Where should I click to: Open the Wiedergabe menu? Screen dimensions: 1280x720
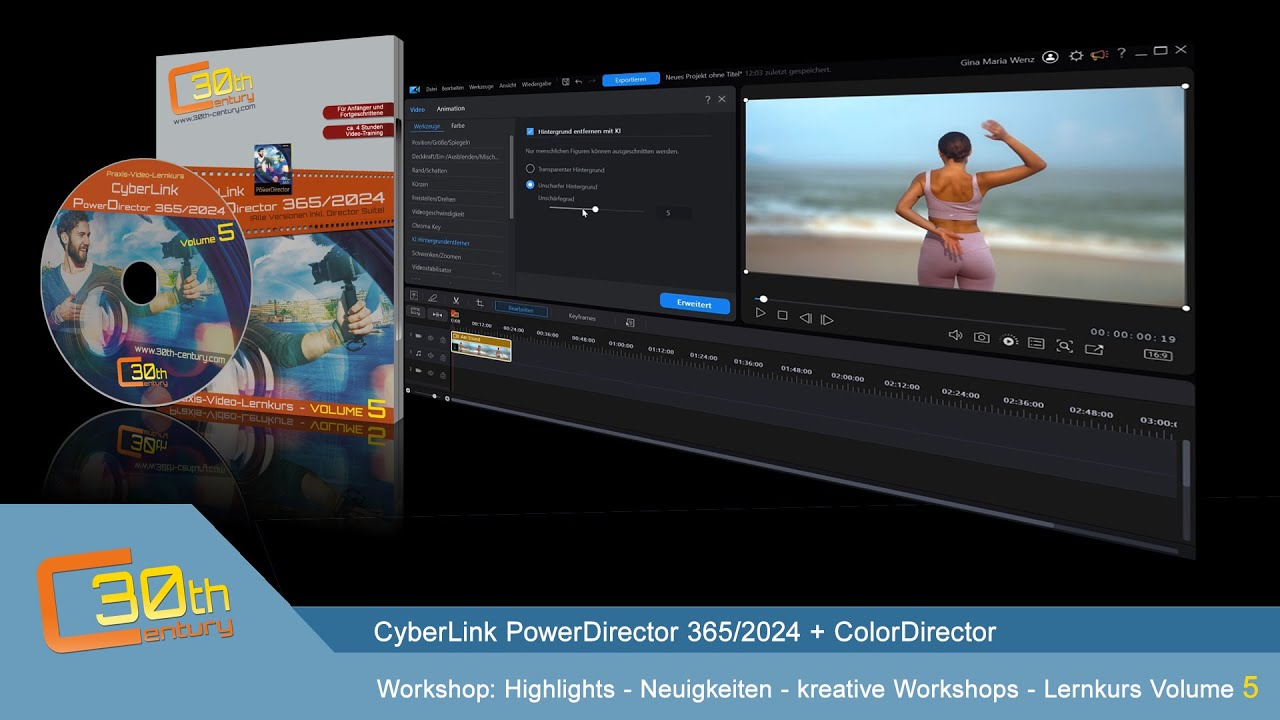coord(537,84)
